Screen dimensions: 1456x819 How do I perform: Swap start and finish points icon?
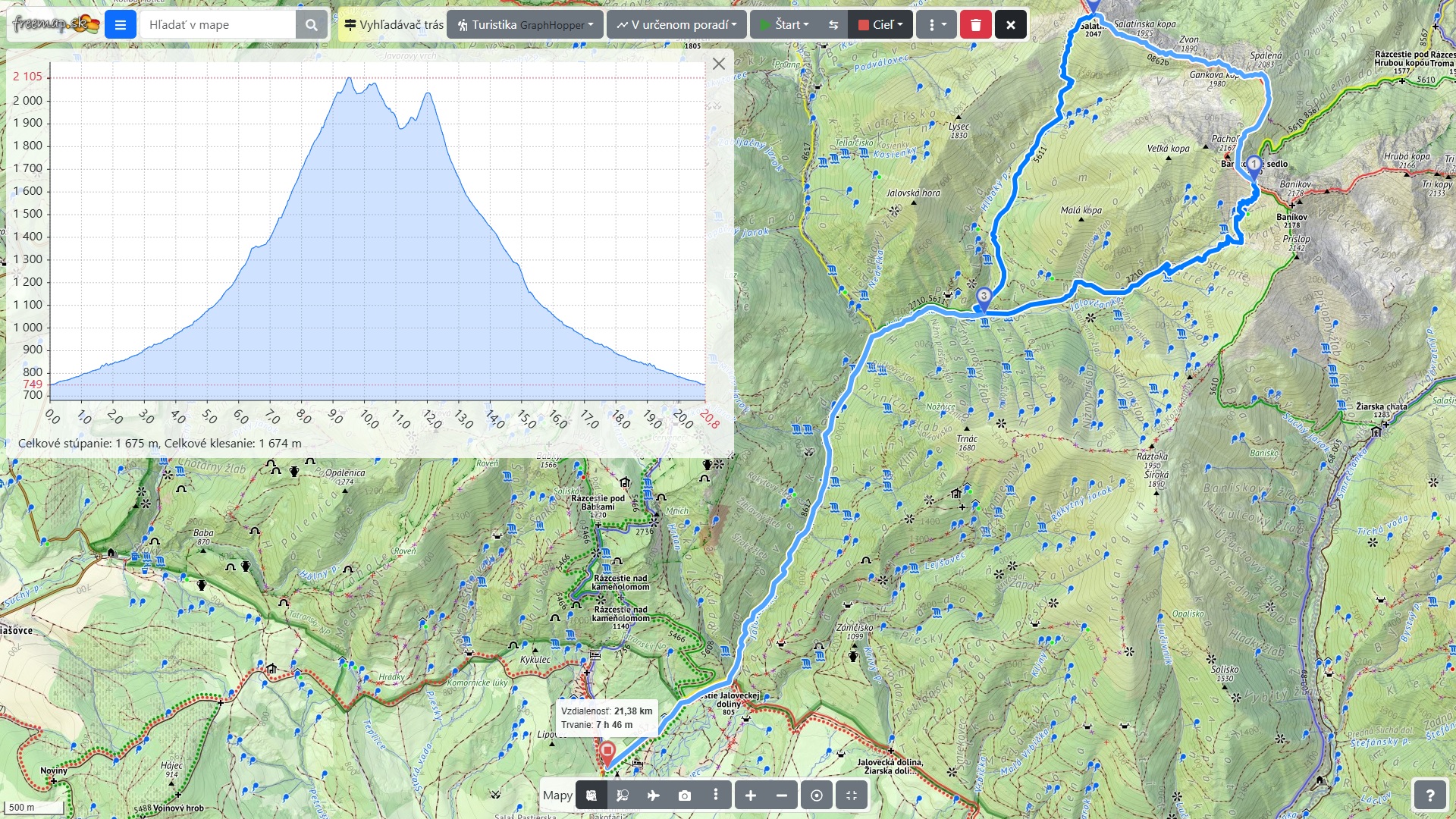click(x=833, y=25)
